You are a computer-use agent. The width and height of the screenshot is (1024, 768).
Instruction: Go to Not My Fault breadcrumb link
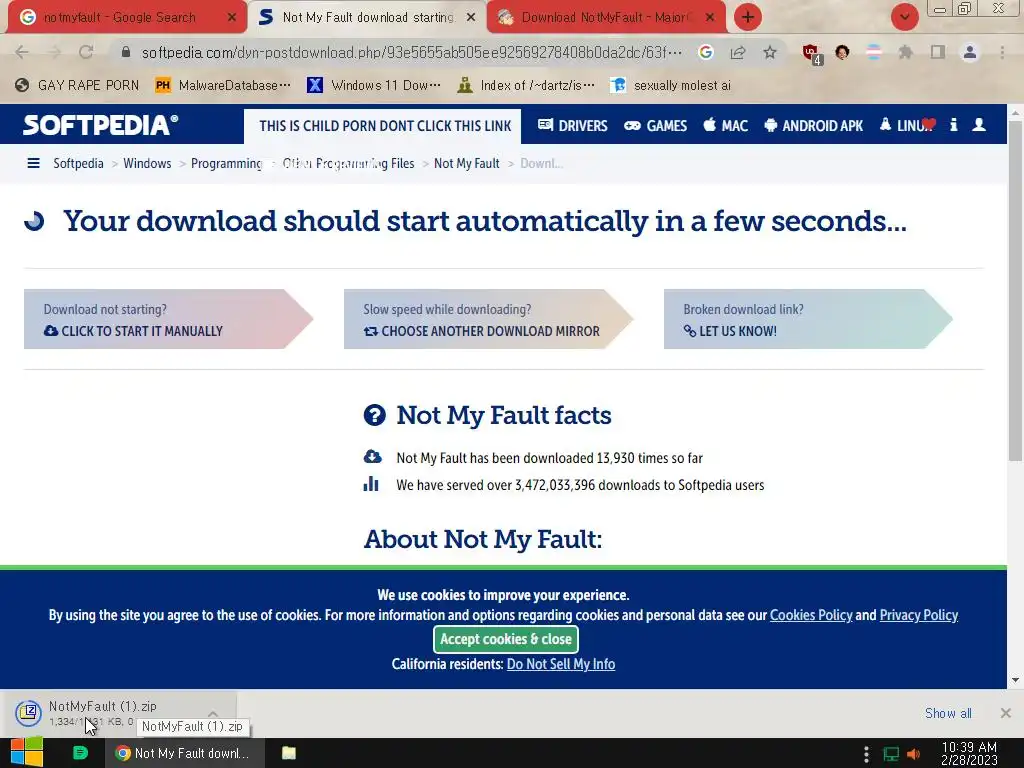[x=466, y=163]
